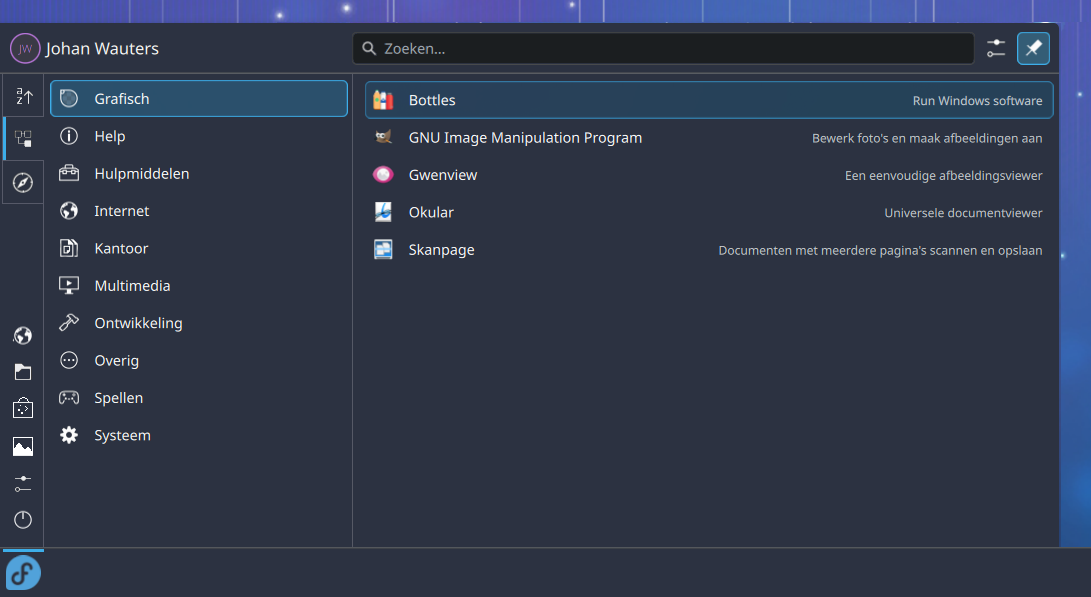
Task: Click the image viewer sidebar icon
Action: click(x=23, y=446)
